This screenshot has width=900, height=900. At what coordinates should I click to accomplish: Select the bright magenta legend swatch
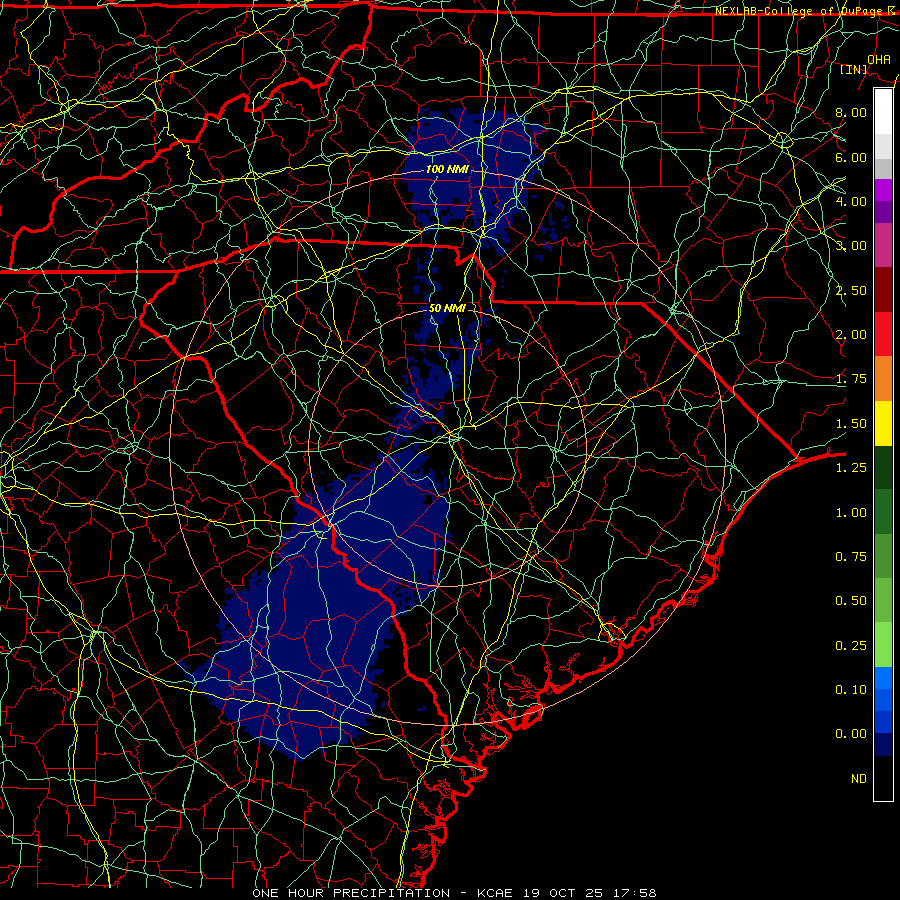coord(883,190)
